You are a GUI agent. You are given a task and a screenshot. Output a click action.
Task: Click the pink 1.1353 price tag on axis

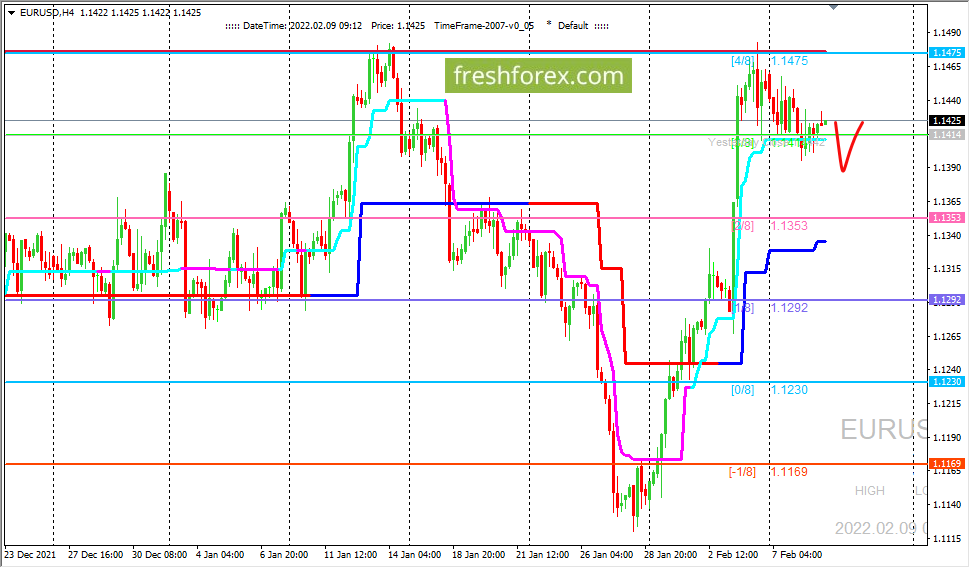946,218
